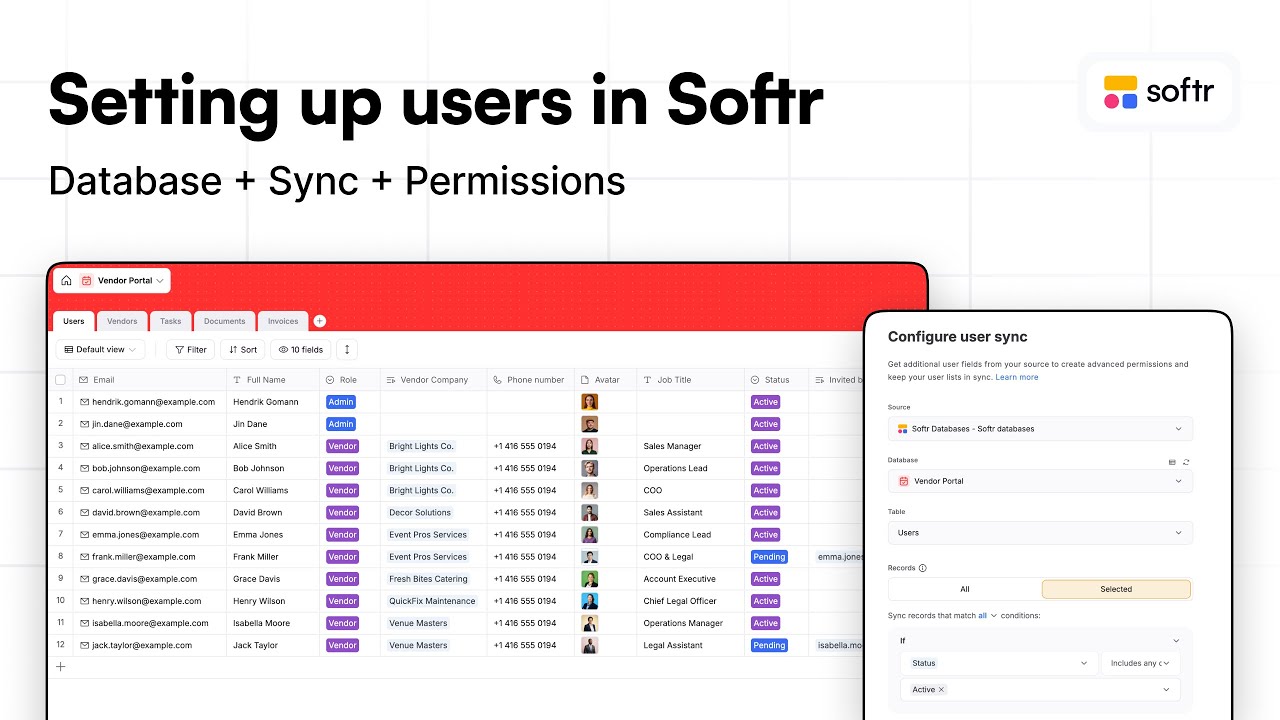Screen dimensions: 1280x720
Task: Open the Default view dropdown
Action: pos(101,349)
